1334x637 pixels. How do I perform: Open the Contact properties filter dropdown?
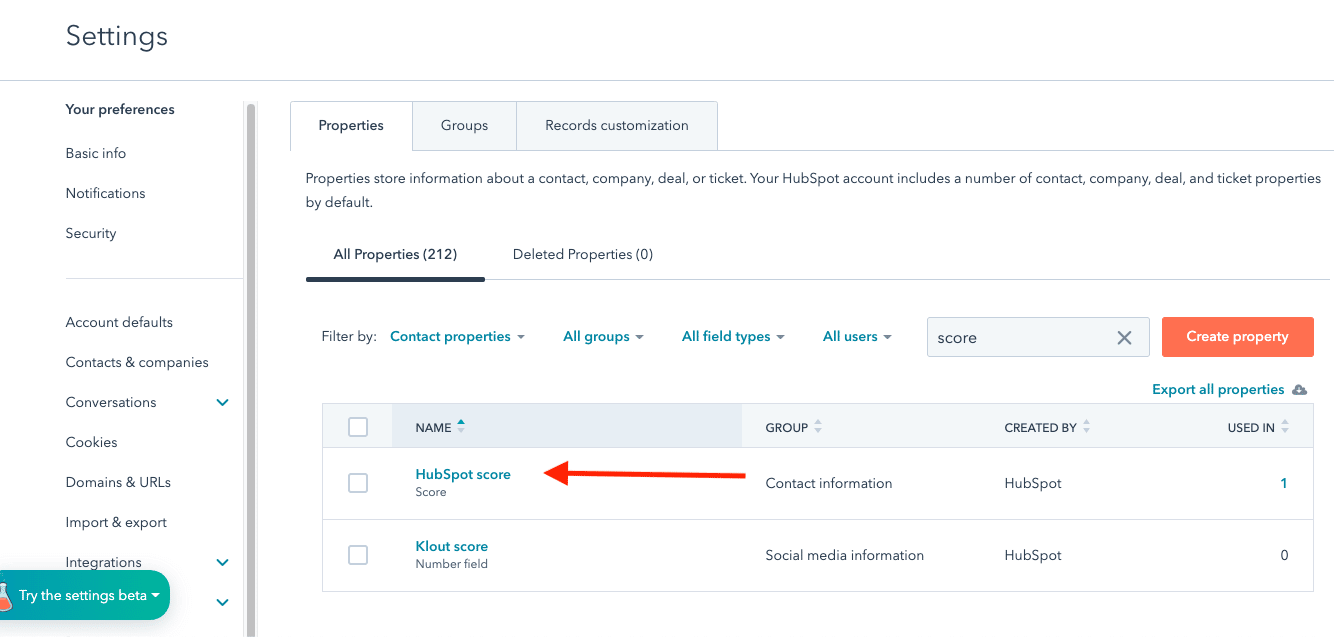pos(456,336)
